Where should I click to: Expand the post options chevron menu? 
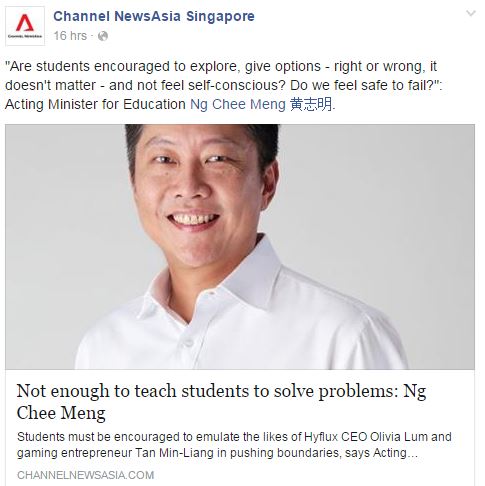coord(471,14)
